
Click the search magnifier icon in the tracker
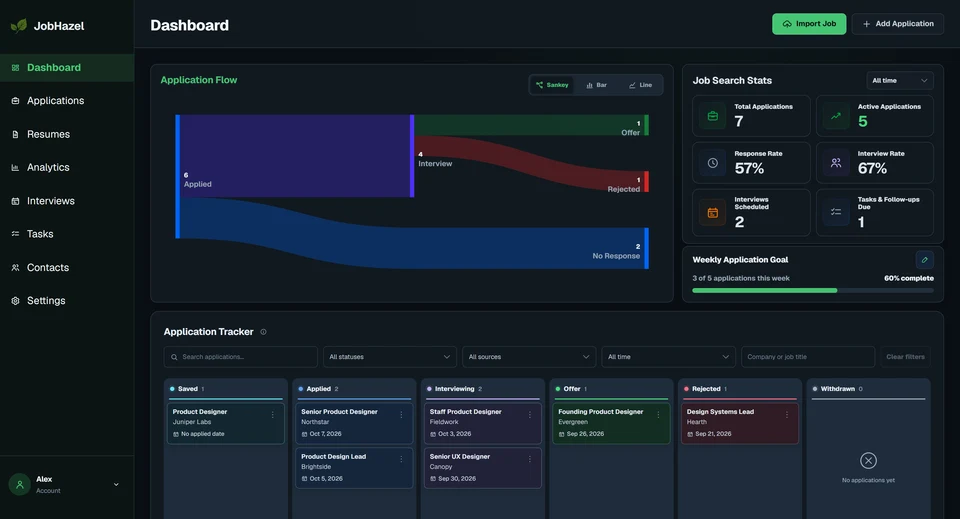174,357
